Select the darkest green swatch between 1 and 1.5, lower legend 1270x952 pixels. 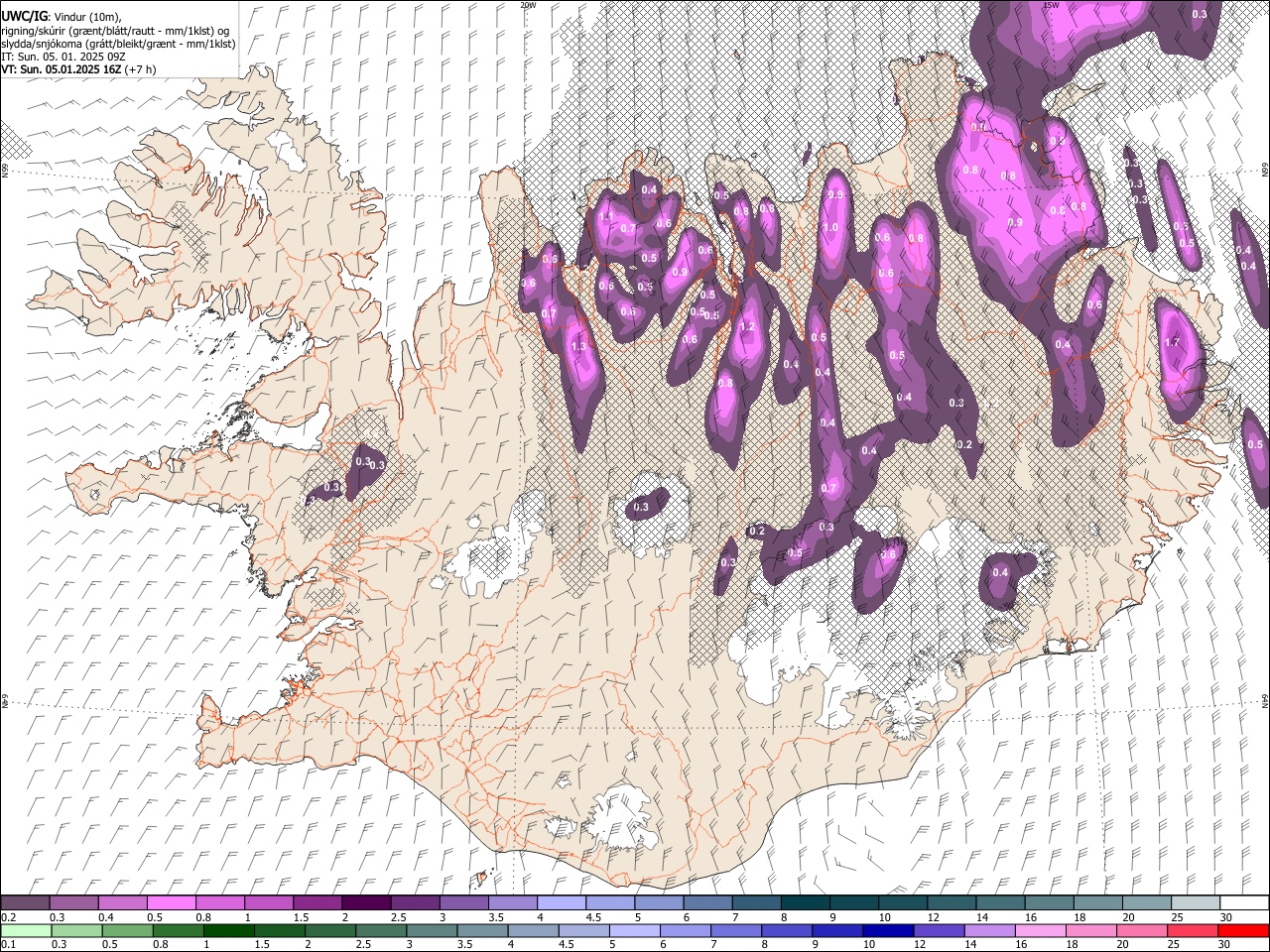click(x=231, y=930)
